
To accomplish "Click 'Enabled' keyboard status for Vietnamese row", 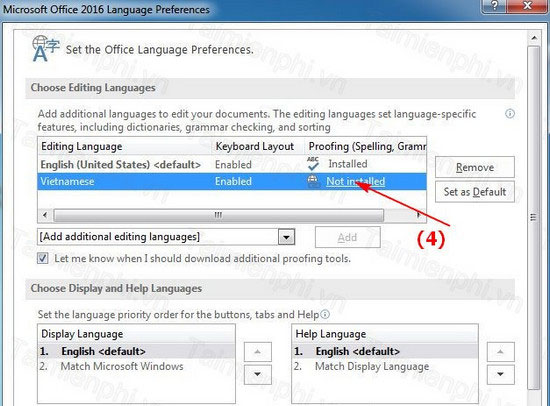I will (x=233, y=181).
